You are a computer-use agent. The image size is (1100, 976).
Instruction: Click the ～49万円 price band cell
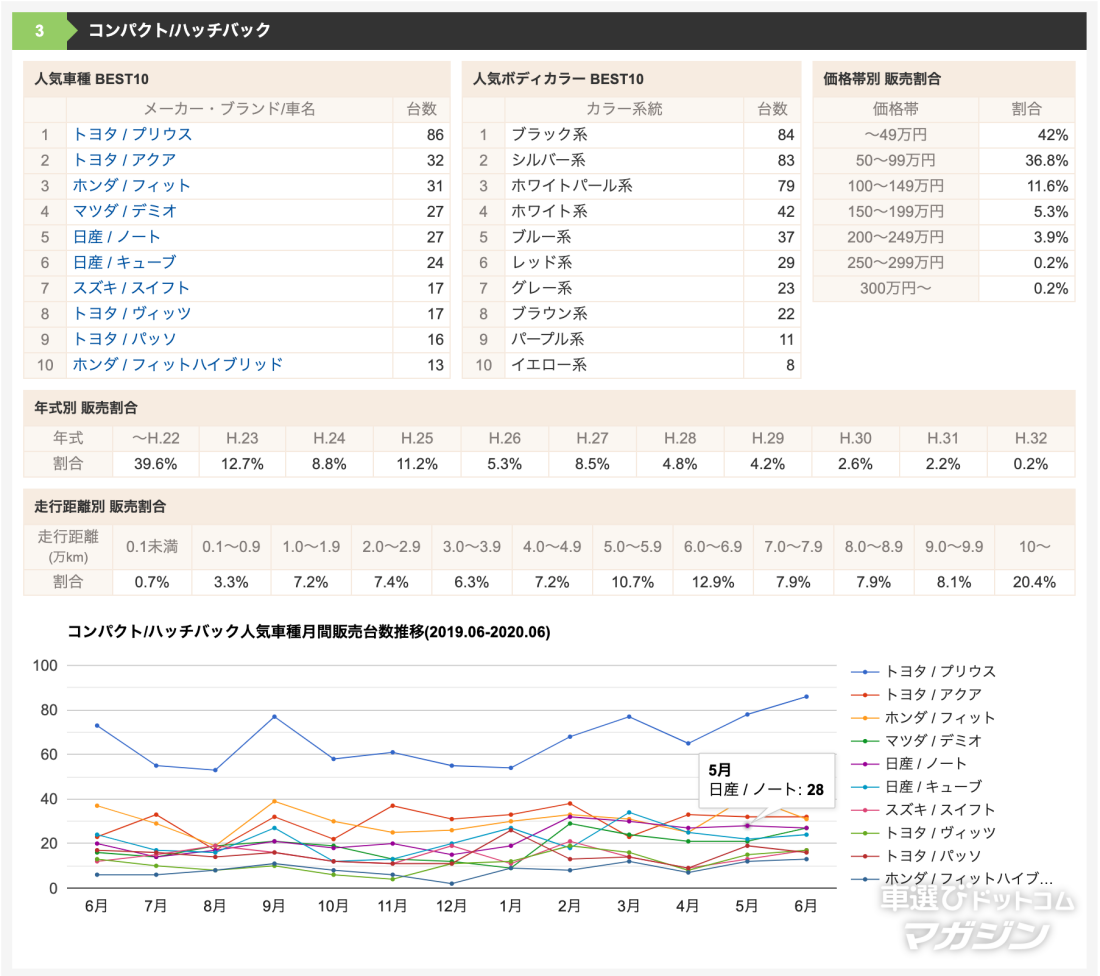[x=896, y=135]
